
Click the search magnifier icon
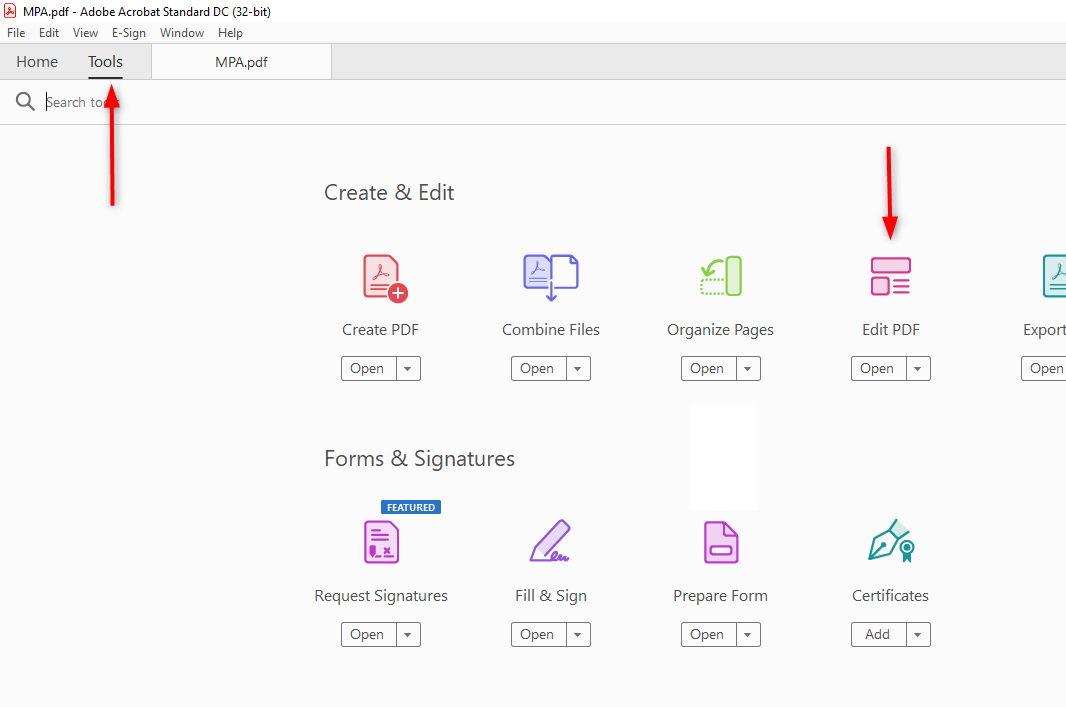click(25, 101)
